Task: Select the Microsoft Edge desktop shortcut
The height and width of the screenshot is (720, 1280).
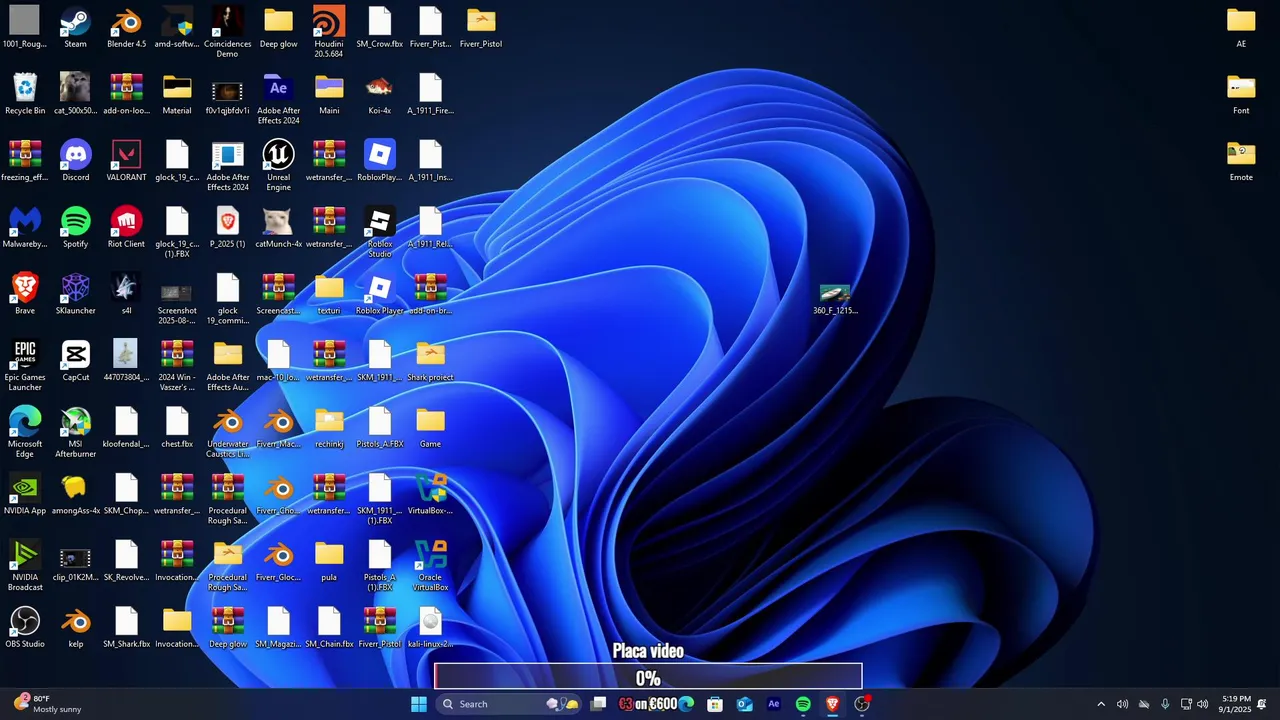Action: 25,432
